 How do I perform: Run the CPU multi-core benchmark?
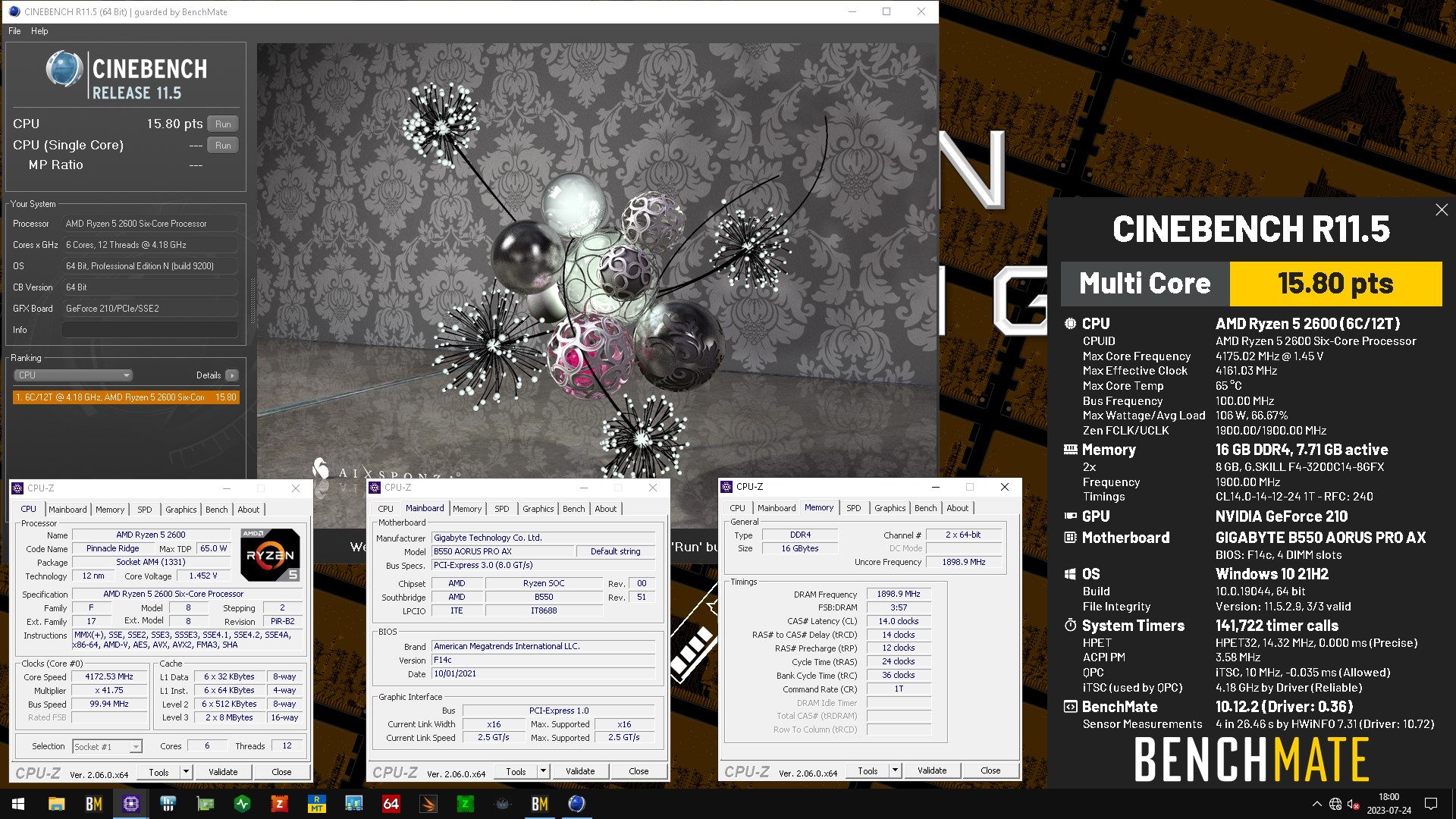coord(223,124)
